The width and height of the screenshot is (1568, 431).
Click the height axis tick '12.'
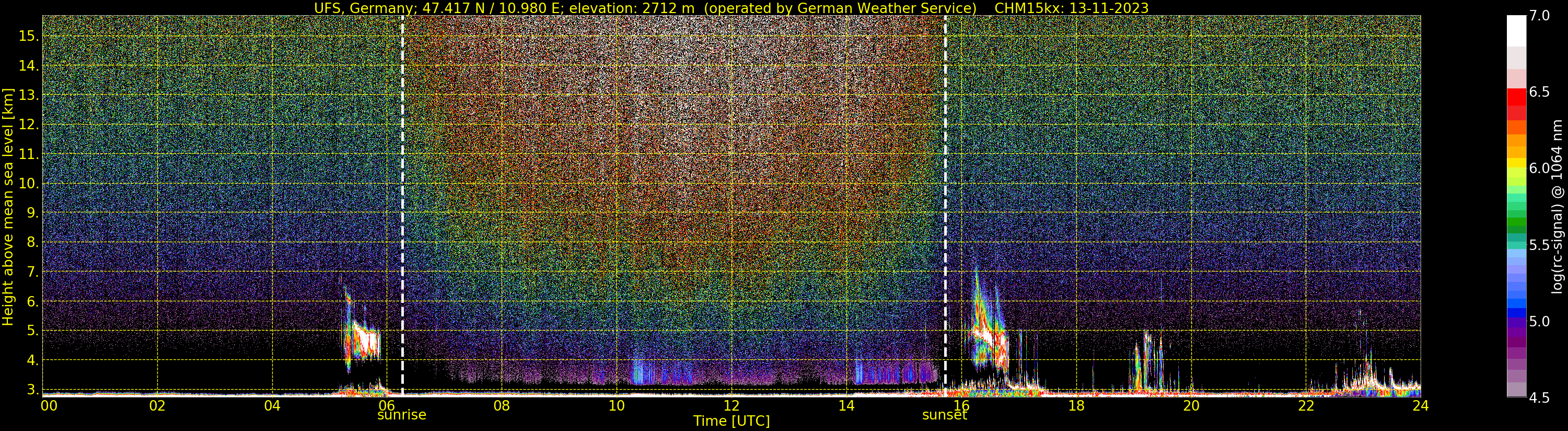point(29,124)
